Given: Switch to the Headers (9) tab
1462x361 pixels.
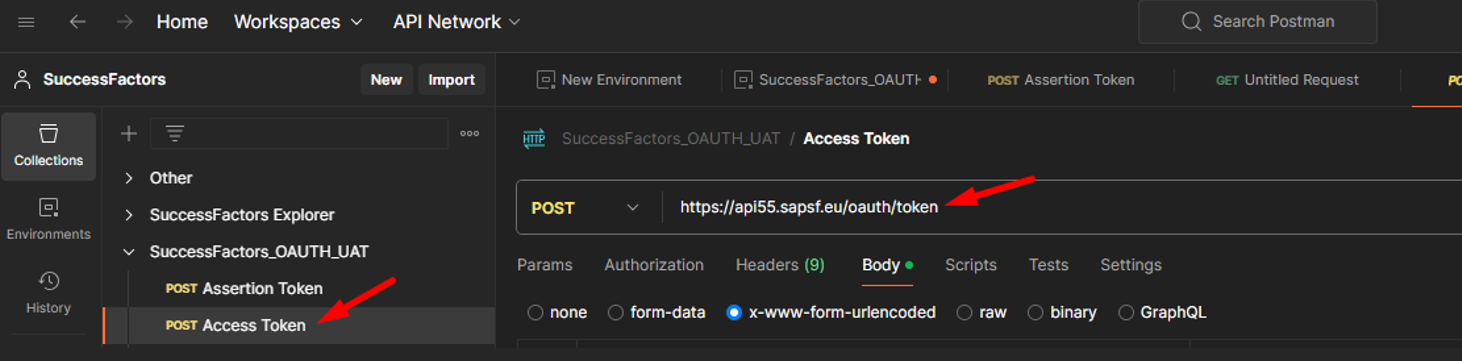Looking at the screenshot, I should pos(780,265).
